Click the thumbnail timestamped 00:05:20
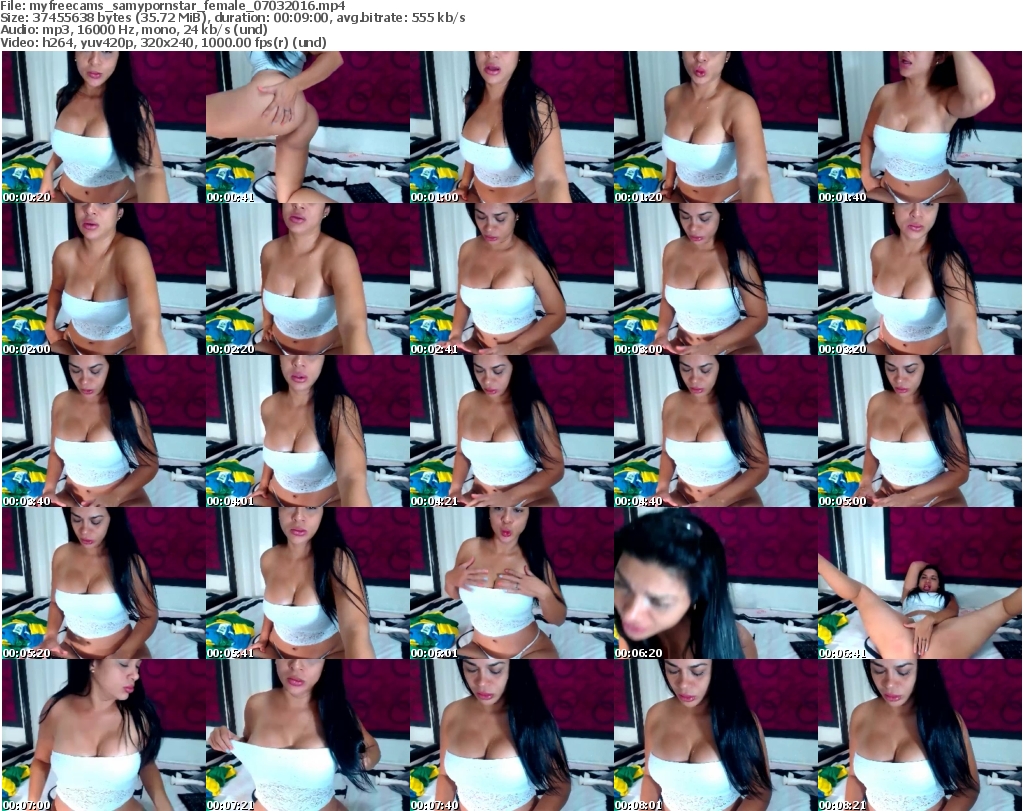 click(103, 583)
